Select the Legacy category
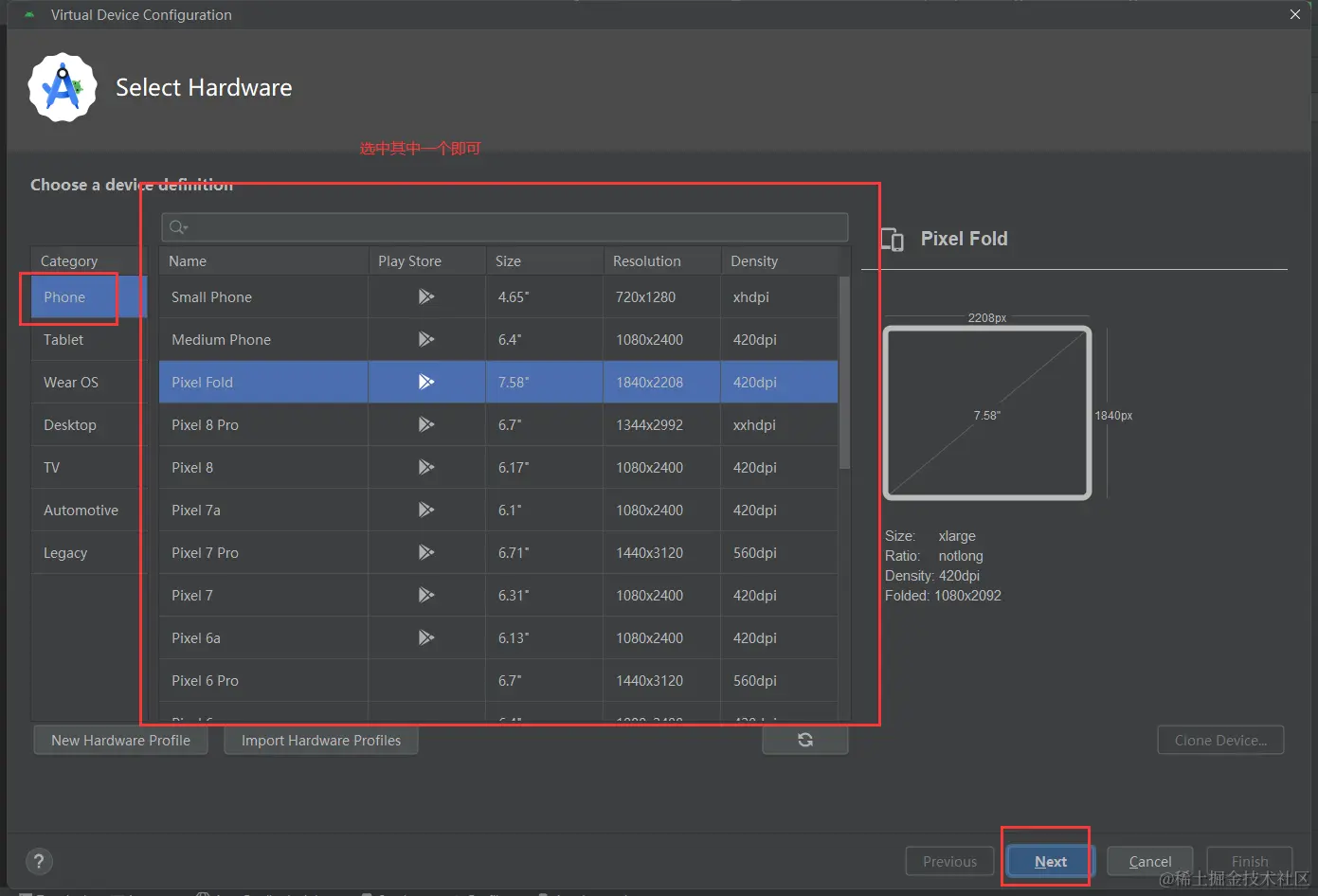This screenshot has height=896, width=1318. pos(89,552)
